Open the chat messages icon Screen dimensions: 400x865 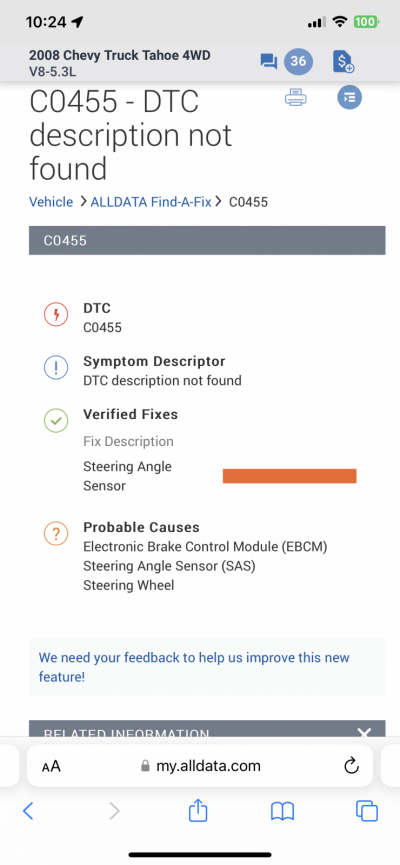point(269,61)
